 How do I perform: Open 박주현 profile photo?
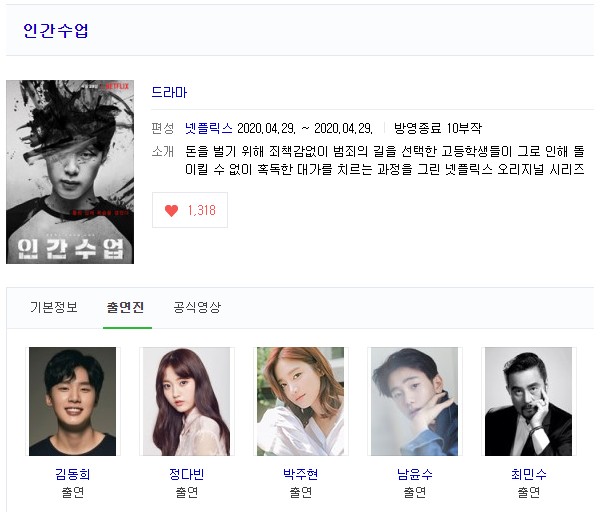click(300, 401)
